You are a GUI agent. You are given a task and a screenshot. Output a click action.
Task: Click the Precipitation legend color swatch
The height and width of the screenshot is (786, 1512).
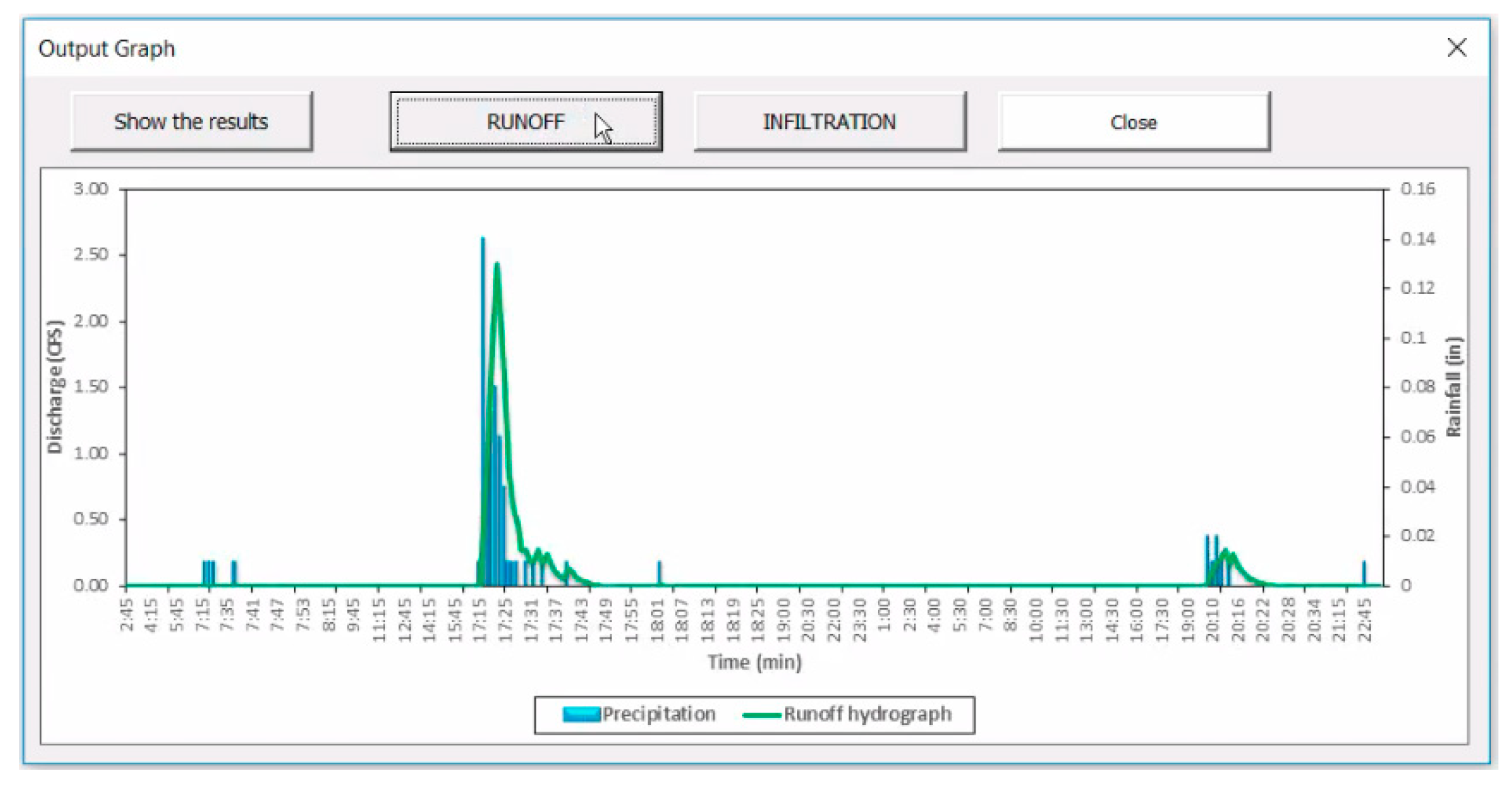click(x=580, y=714)
